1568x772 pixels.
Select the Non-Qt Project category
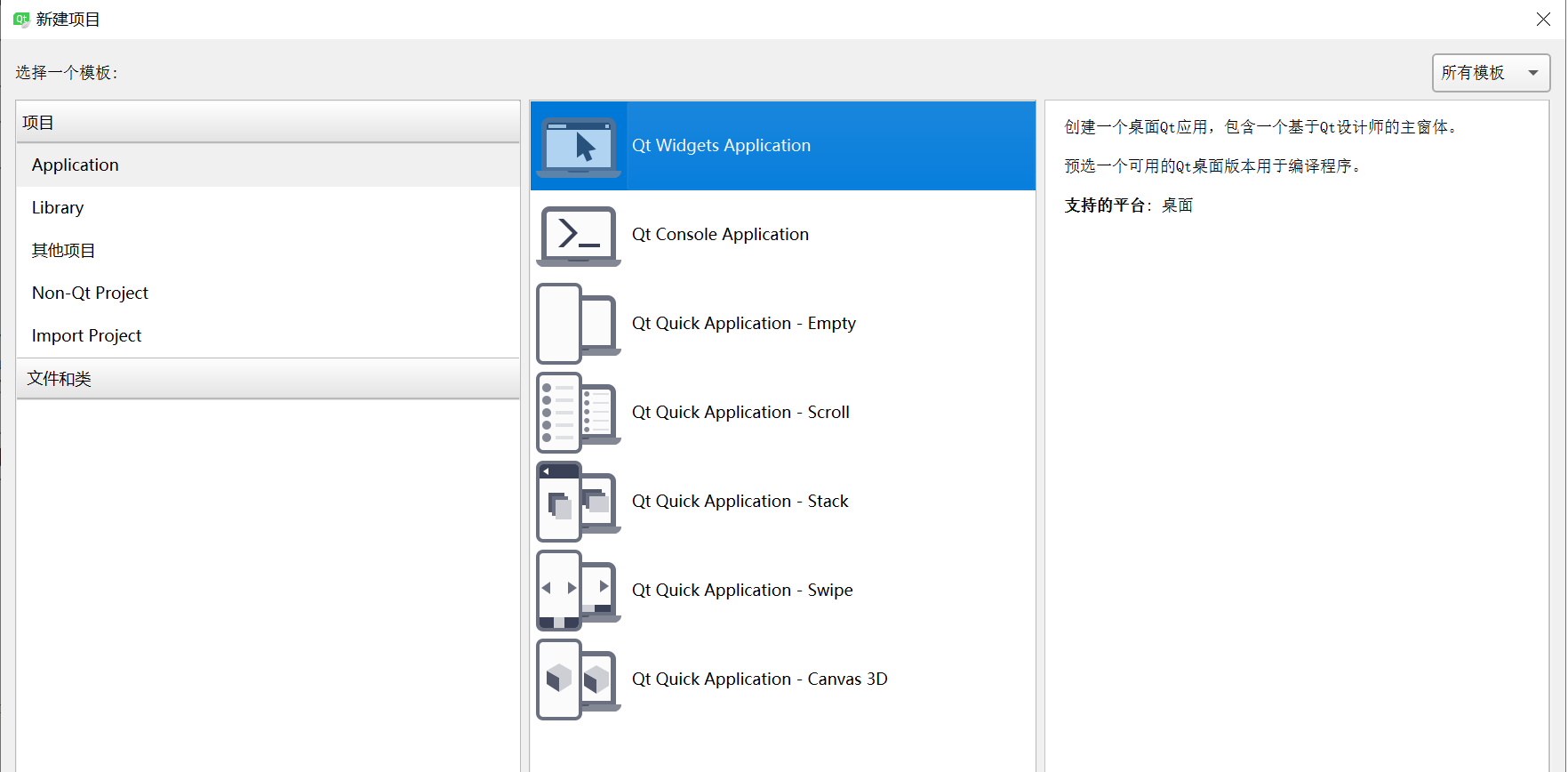click(x=268, y=294)
